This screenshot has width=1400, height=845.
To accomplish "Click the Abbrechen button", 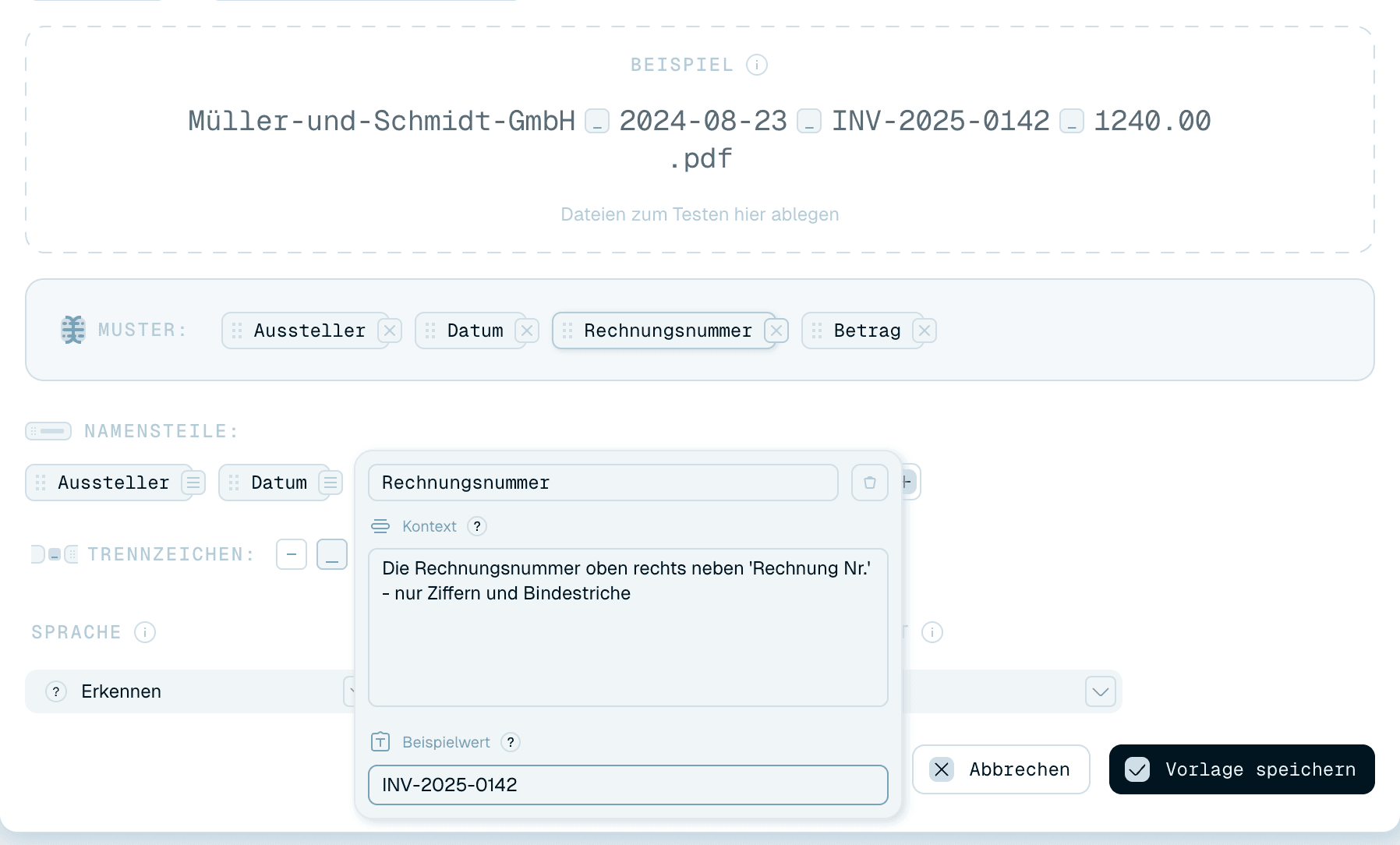I will [1001, 769].
